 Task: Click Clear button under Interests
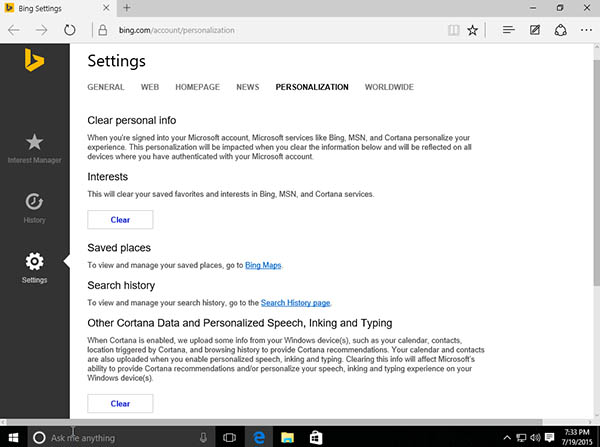click(120, 220)
